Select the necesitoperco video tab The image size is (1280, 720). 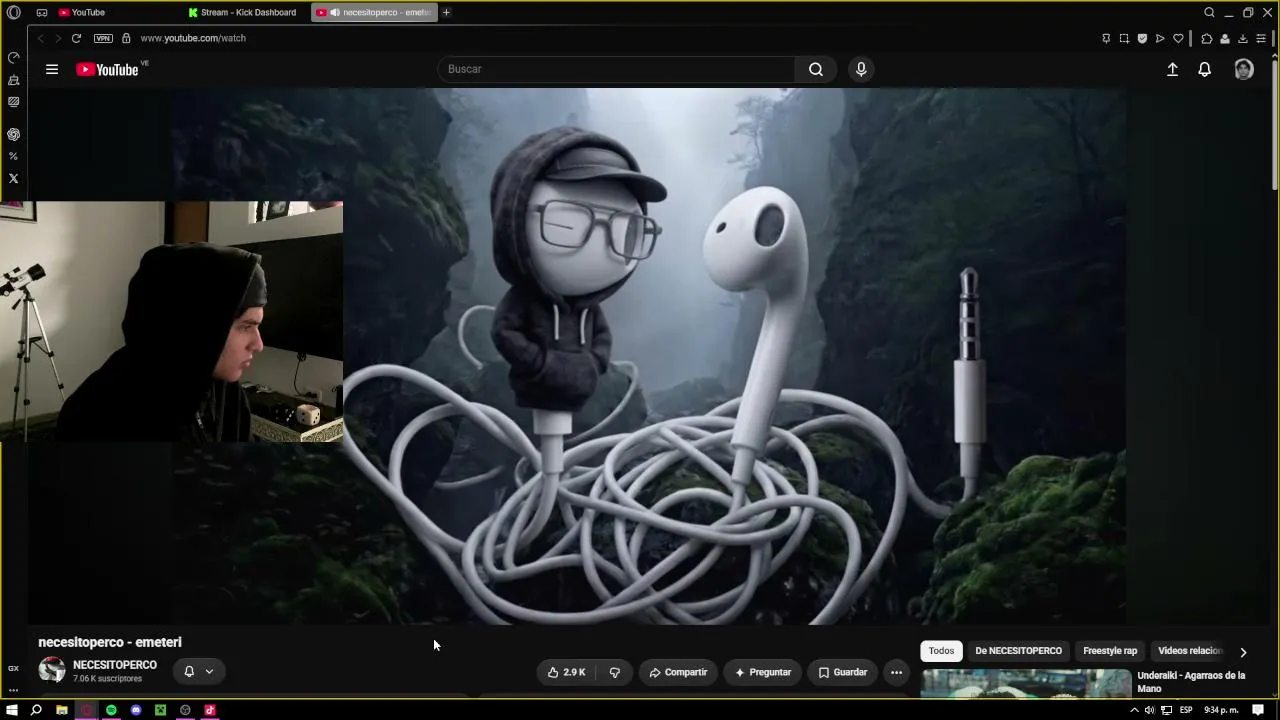click(x=375, y=12)
